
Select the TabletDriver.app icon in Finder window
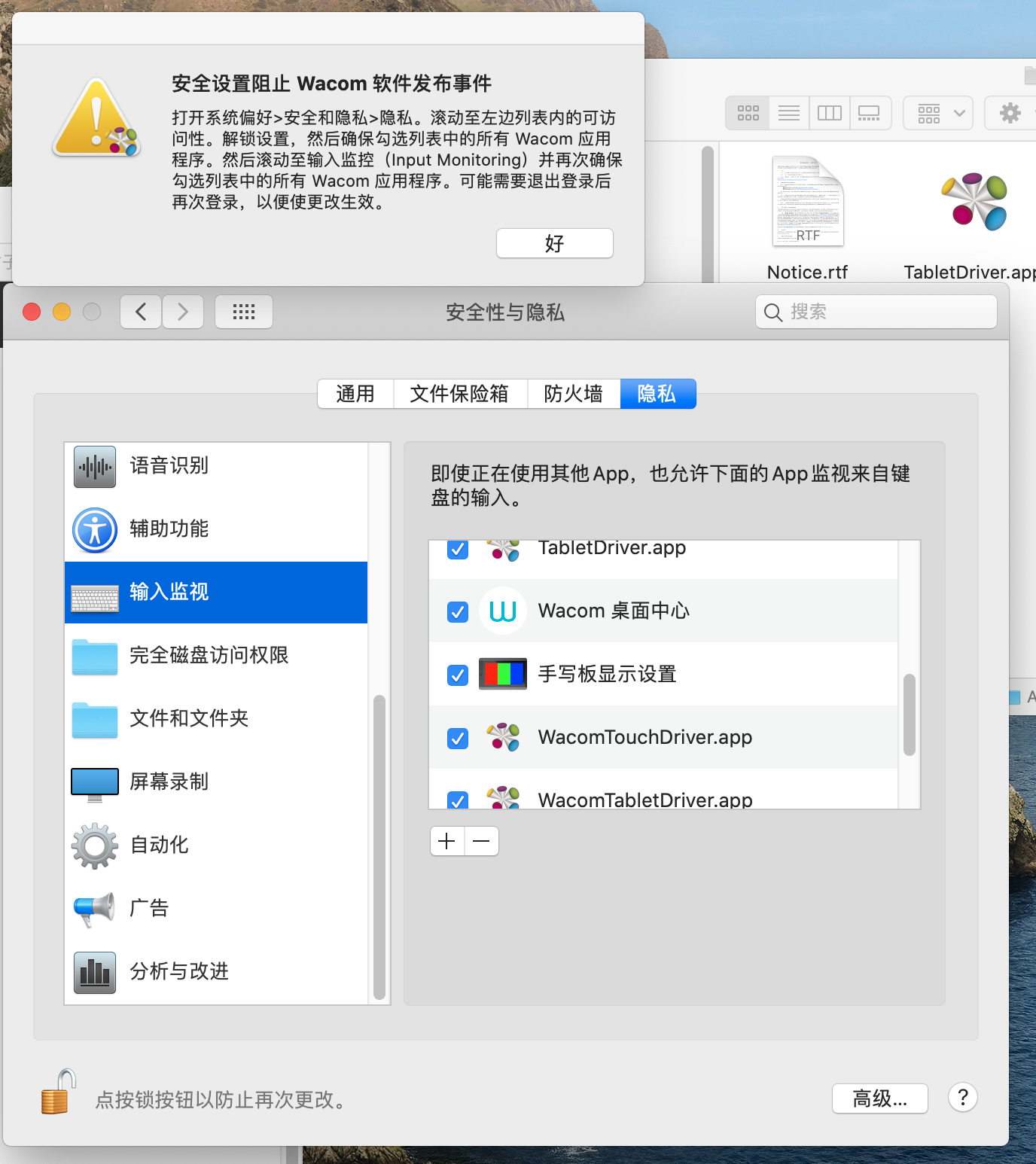click(x=974, y=201)
